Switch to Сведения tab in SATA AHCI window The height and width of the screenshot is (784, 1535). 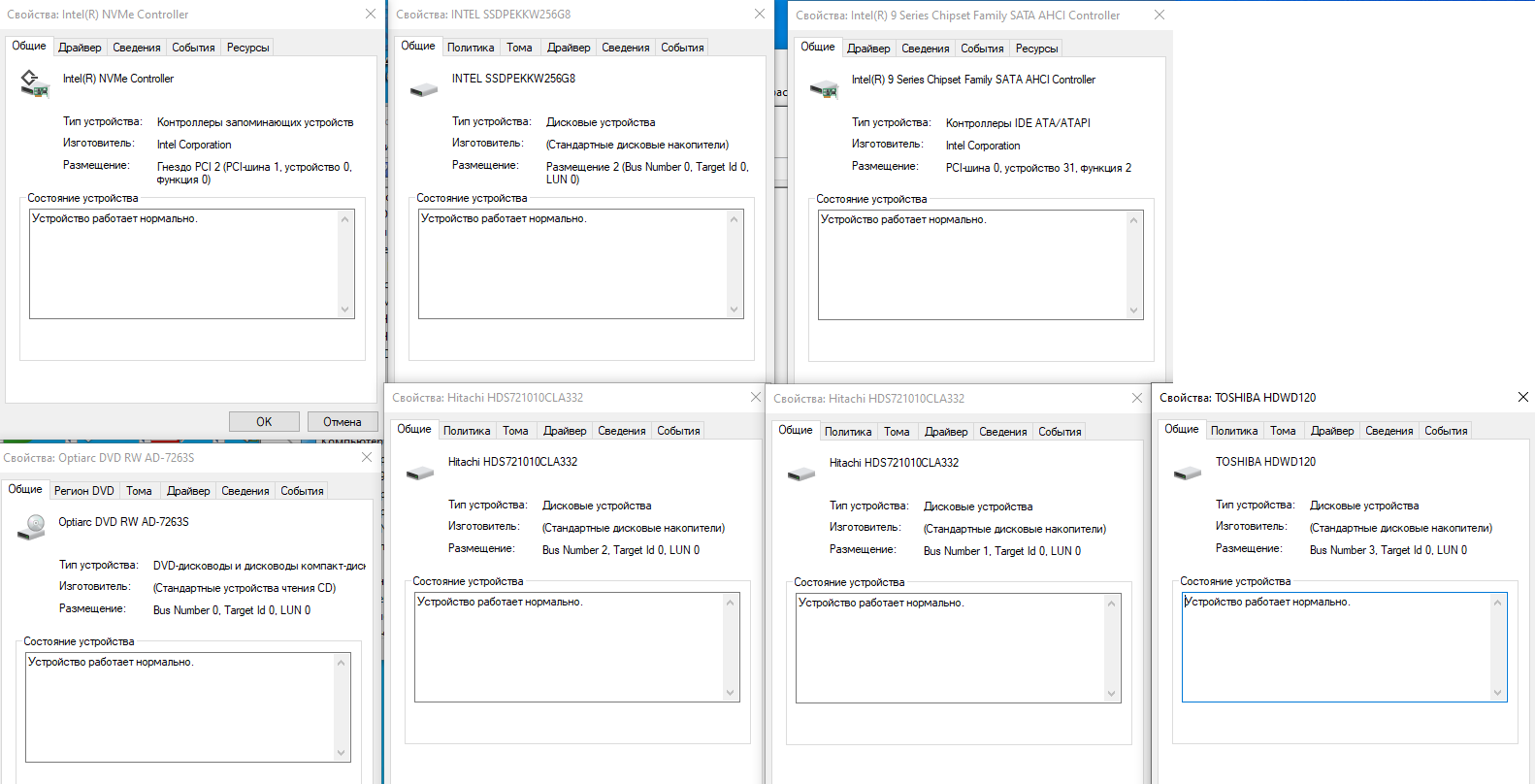coord(926,49)
